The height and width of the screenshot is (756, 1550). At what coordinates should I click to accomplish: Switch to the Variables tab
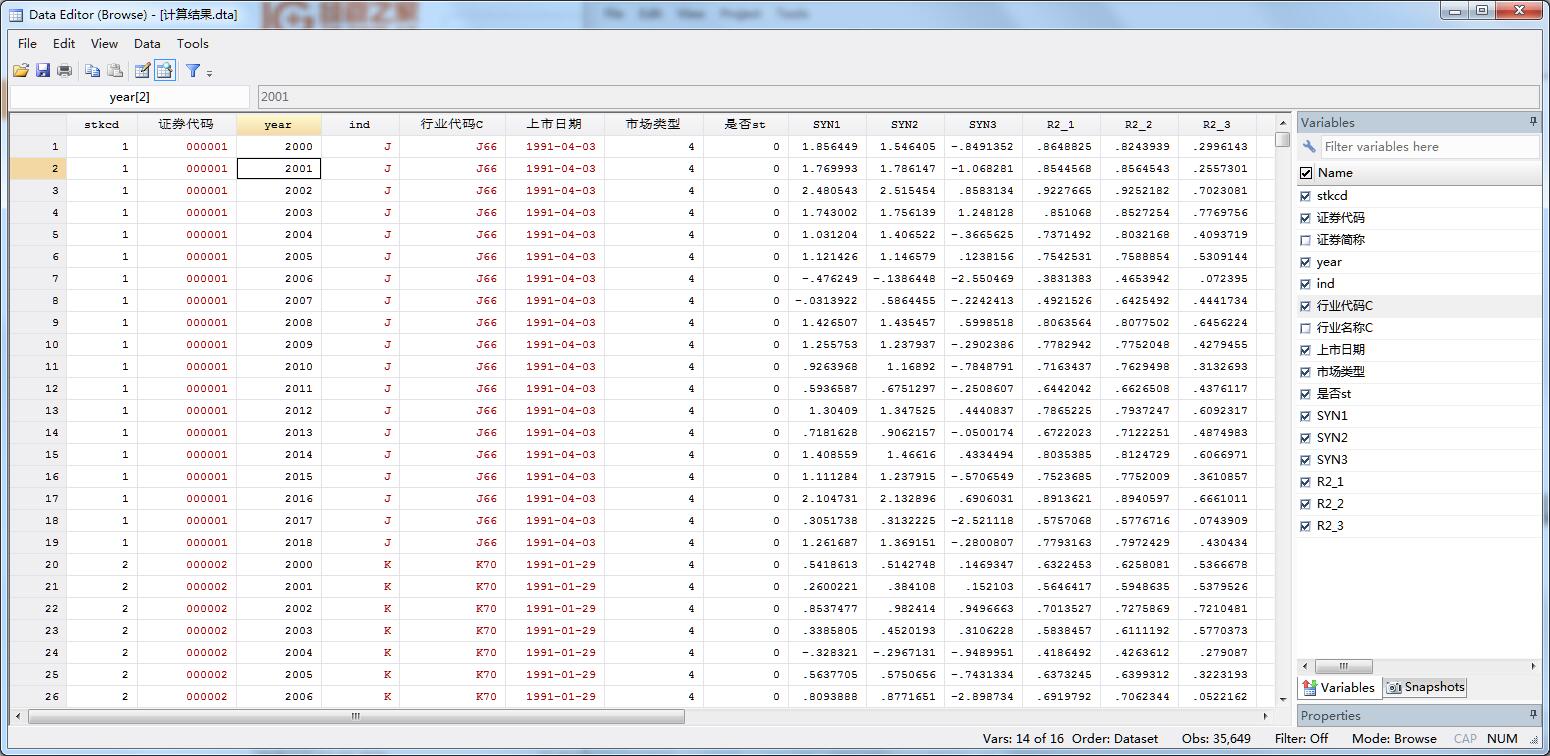click(x=1339, y=687)
